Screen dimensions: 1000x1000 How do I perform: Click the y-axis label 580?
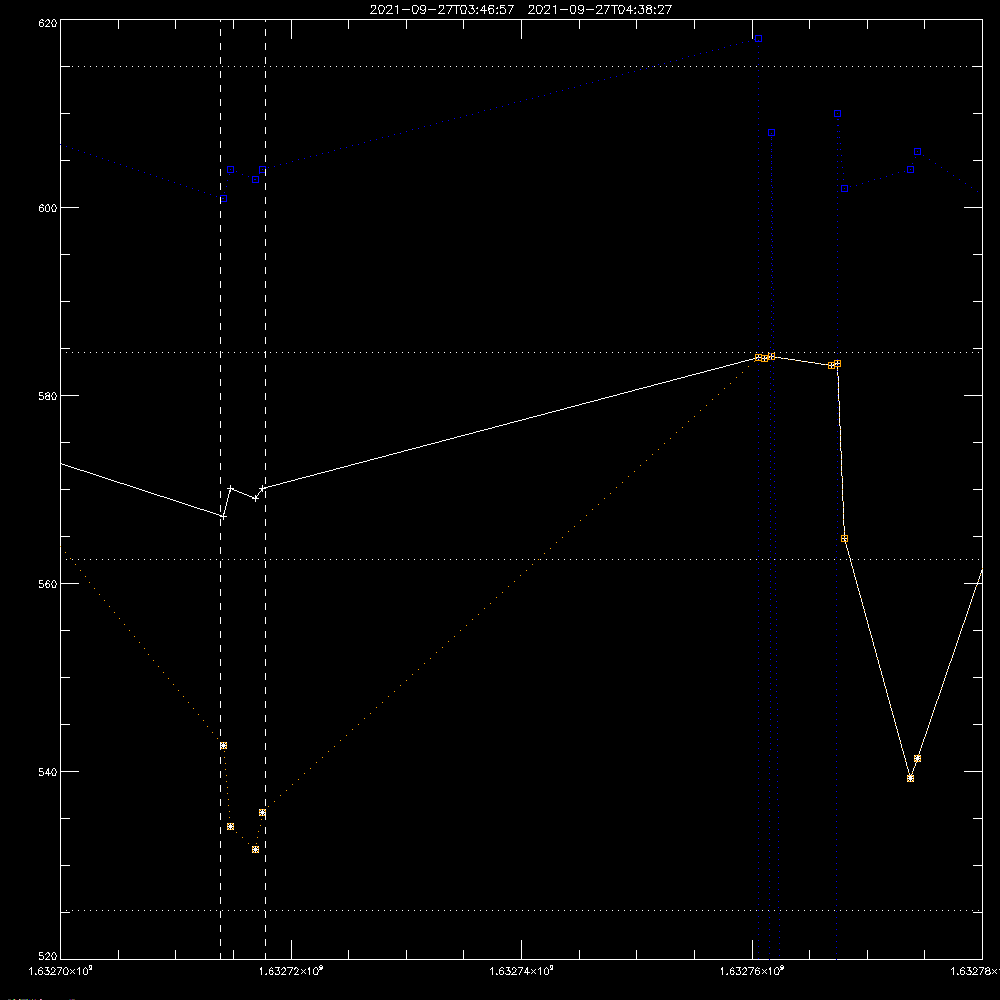(x=48, y=395)
